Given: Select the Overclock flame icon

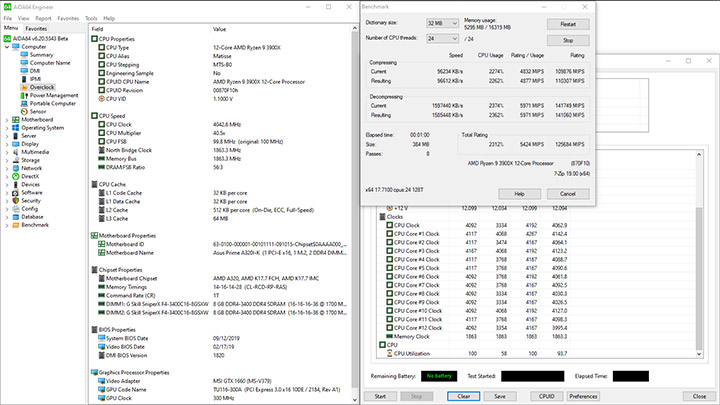Looking at the screenshot, I should click(24, 87).
